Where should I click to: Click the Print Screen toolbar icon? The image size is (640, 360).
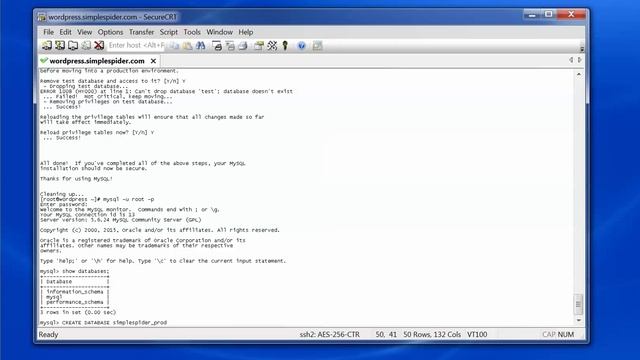coord(217,46)
